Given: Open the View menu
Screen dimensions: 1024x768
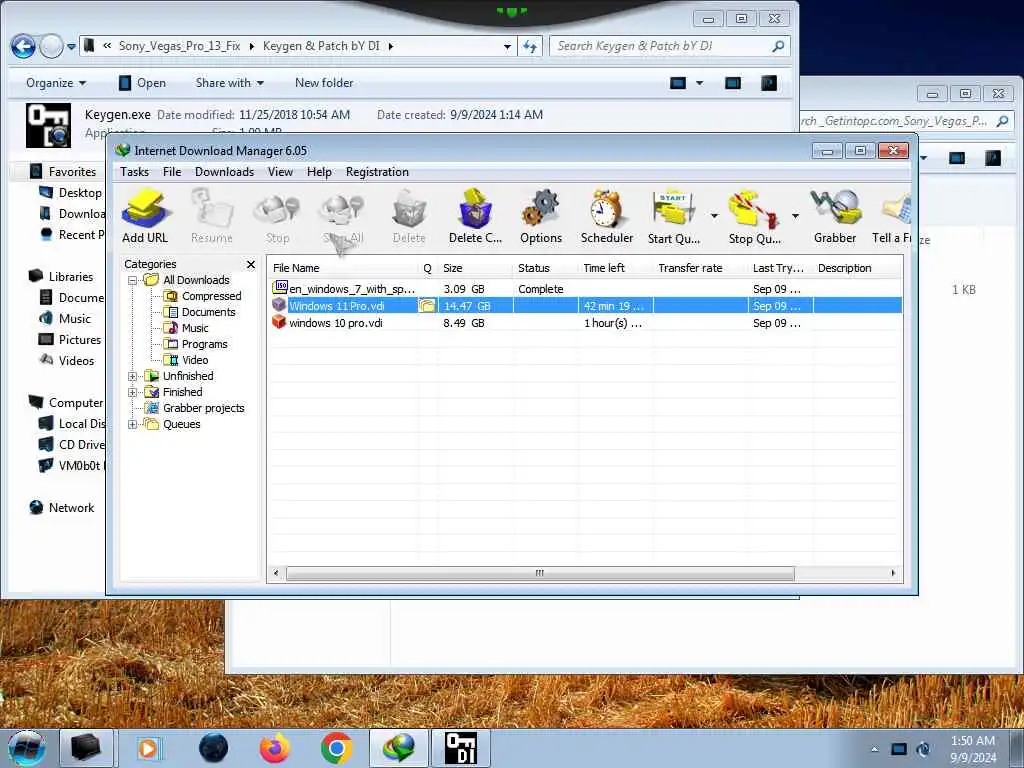Looking at the screenshot, I should point(280,172).
